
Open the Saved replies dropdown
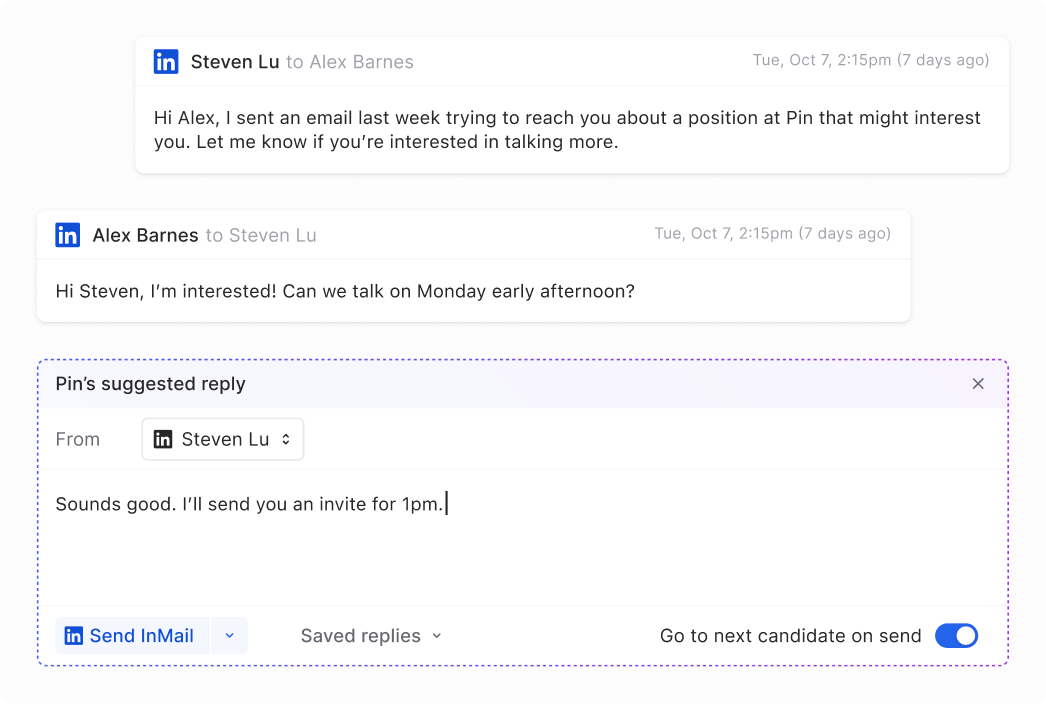click(x=371, y=636)
